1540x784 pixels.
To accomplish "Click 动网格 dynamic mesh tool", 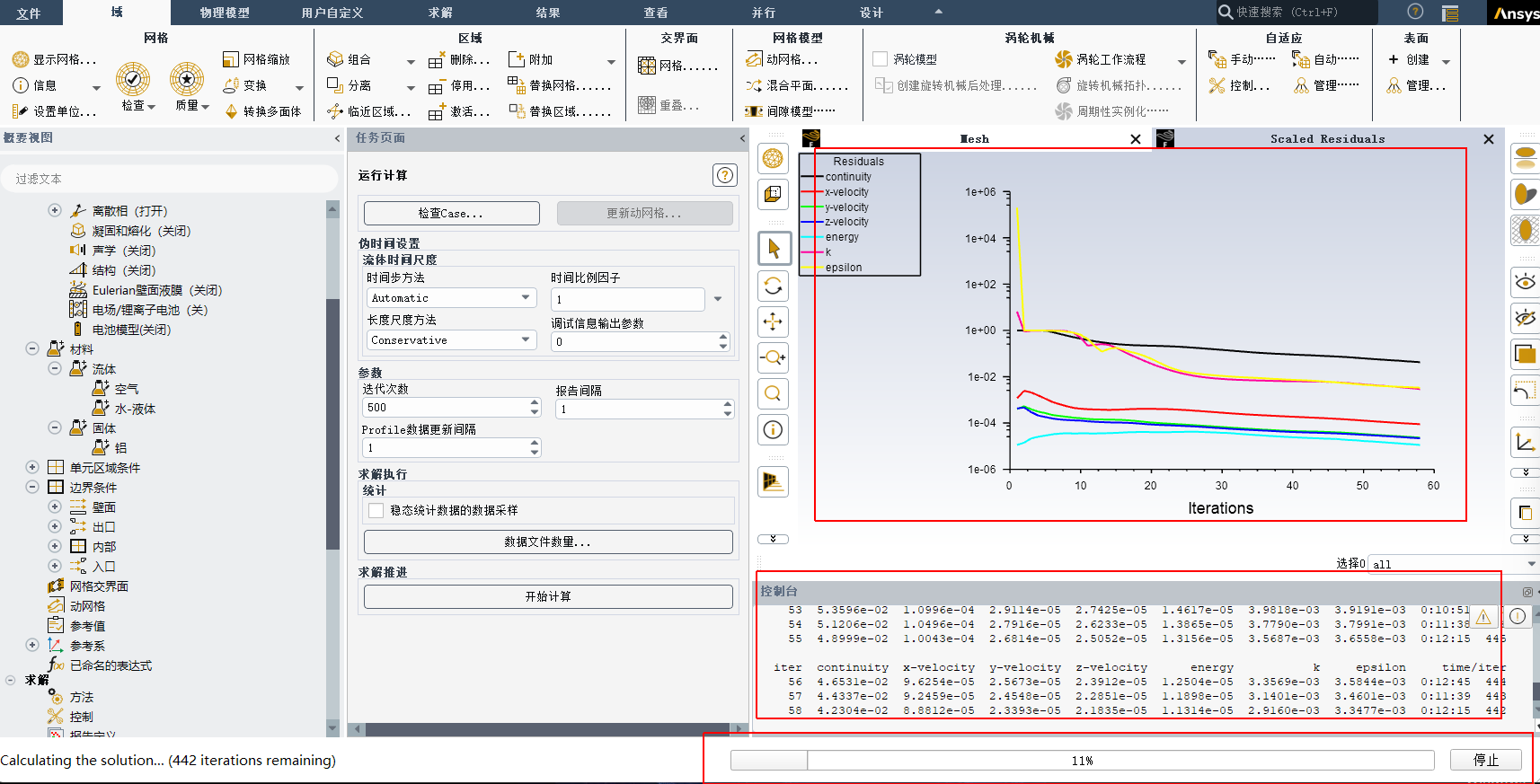I will pyautogui.click(x=754, y=59).
